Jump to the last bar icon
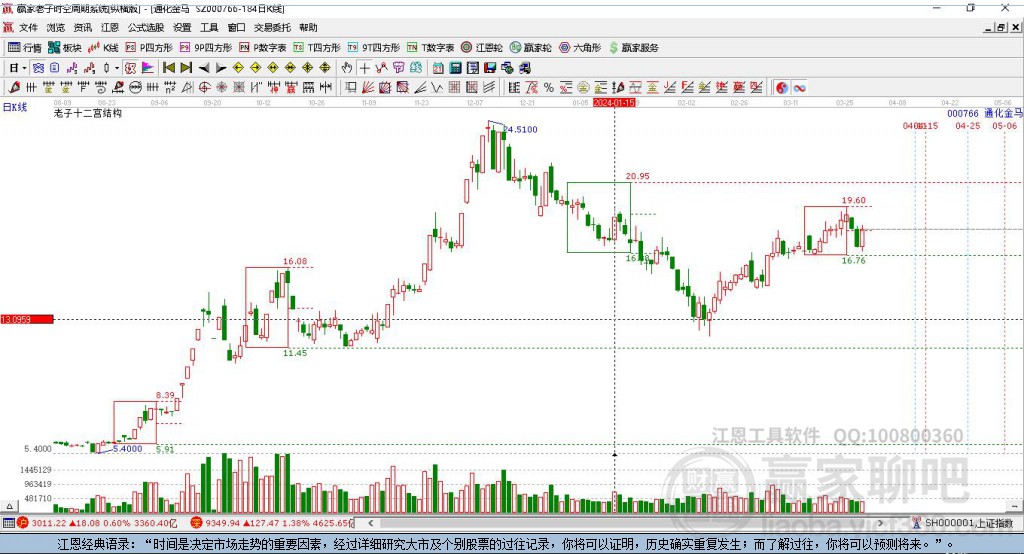Image resolution: width=1024 pixels, height=554 pixels. [186, 67]
